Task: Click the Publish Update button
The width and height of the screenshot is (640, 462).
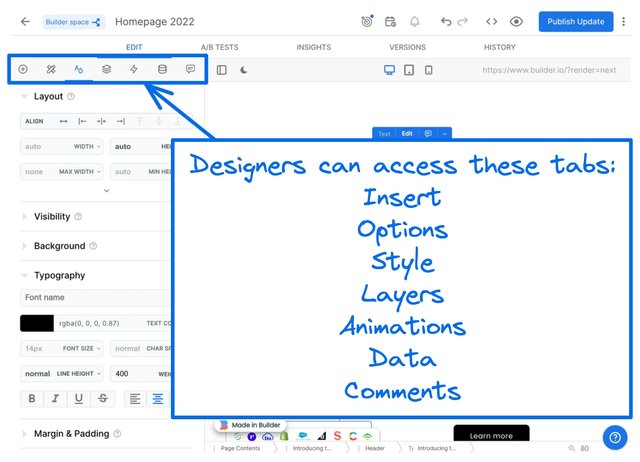Action: (576, 22)
